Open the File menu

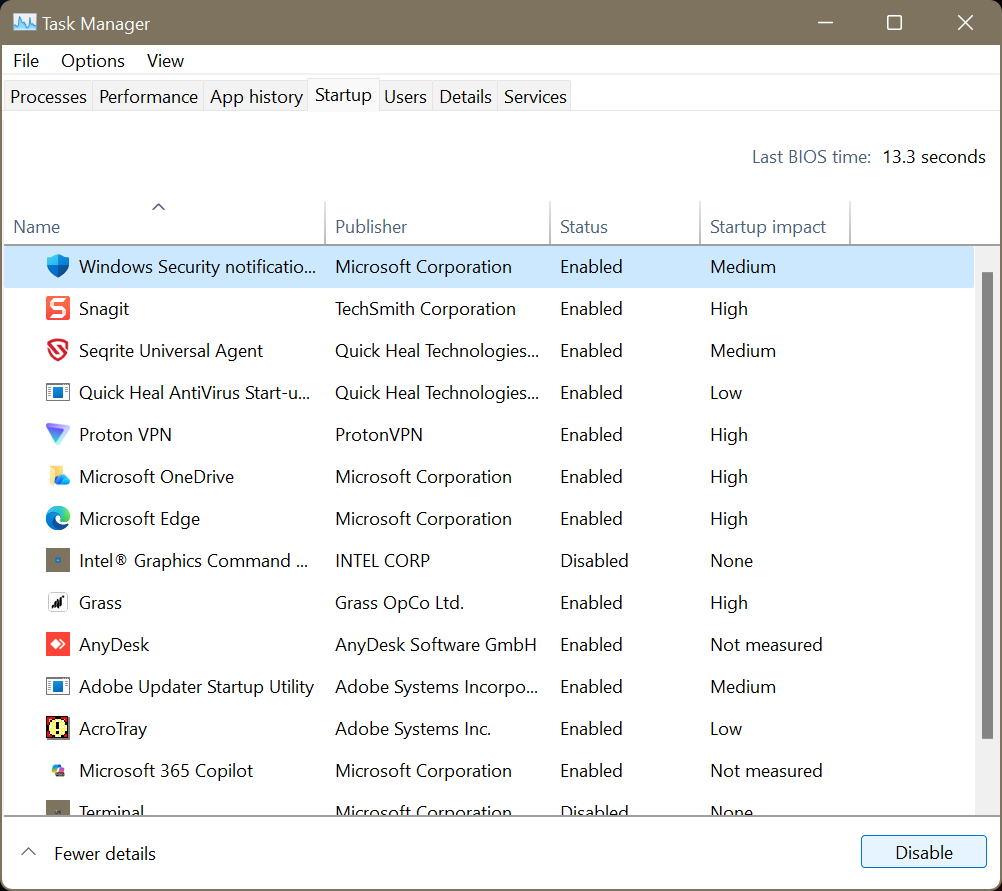[26, 61]
